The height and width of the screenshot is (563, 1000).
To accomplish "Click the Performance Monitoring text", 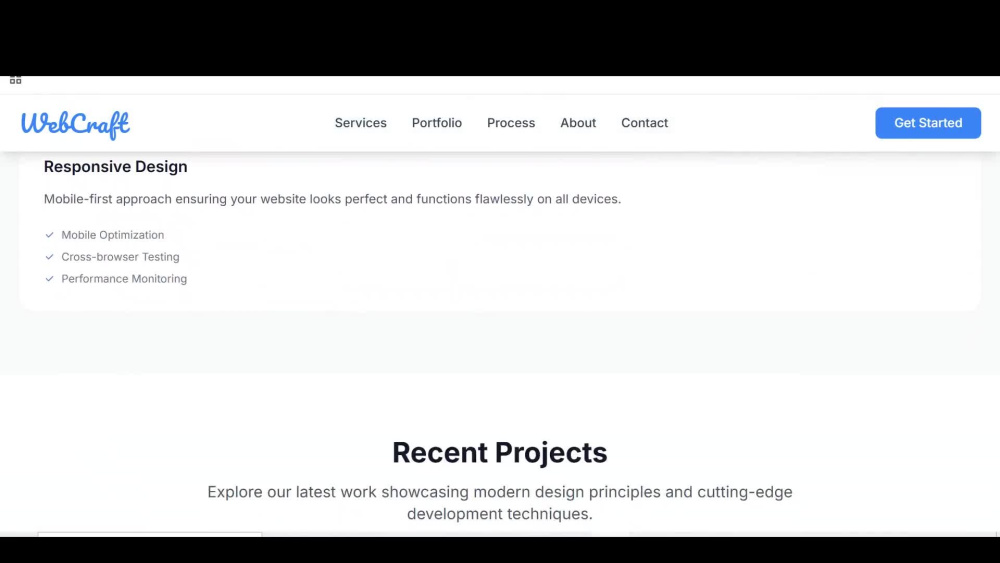I will [124, 279].
